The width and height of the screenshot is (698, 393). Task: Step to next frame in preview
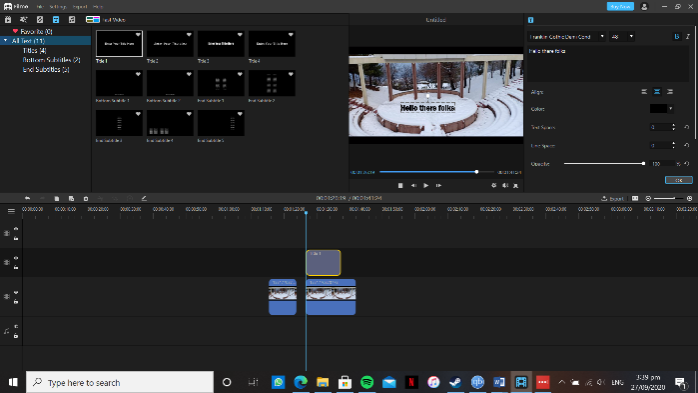click(438, 186)
